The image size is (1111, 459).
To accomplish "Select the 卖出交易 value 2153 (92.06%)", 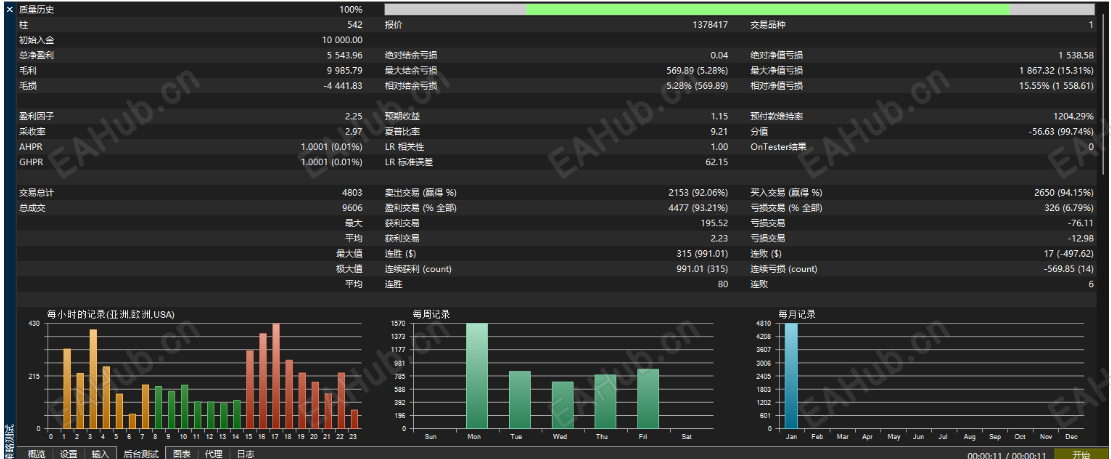I will pyautogui.click(x=698, y=193).
